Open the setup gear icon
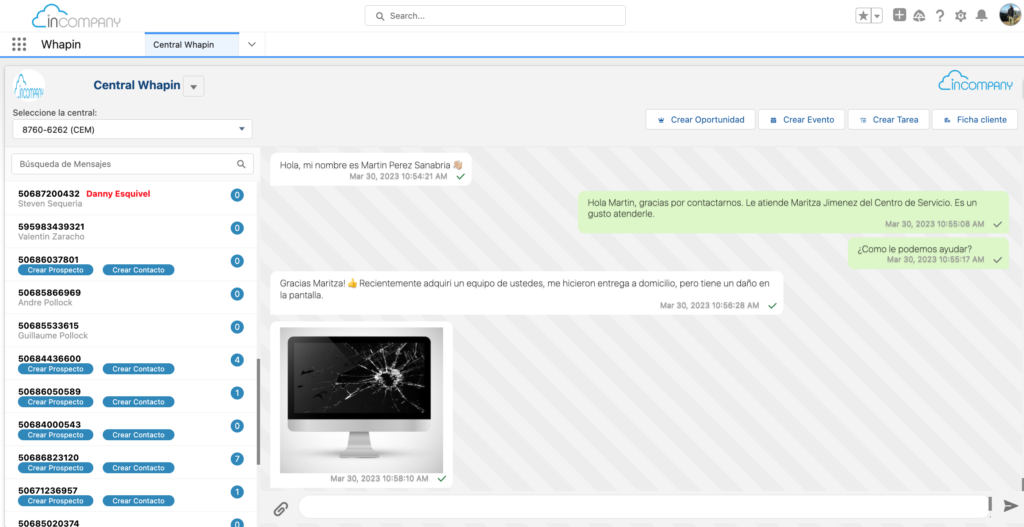The image size is (1024, 527). 961,16
